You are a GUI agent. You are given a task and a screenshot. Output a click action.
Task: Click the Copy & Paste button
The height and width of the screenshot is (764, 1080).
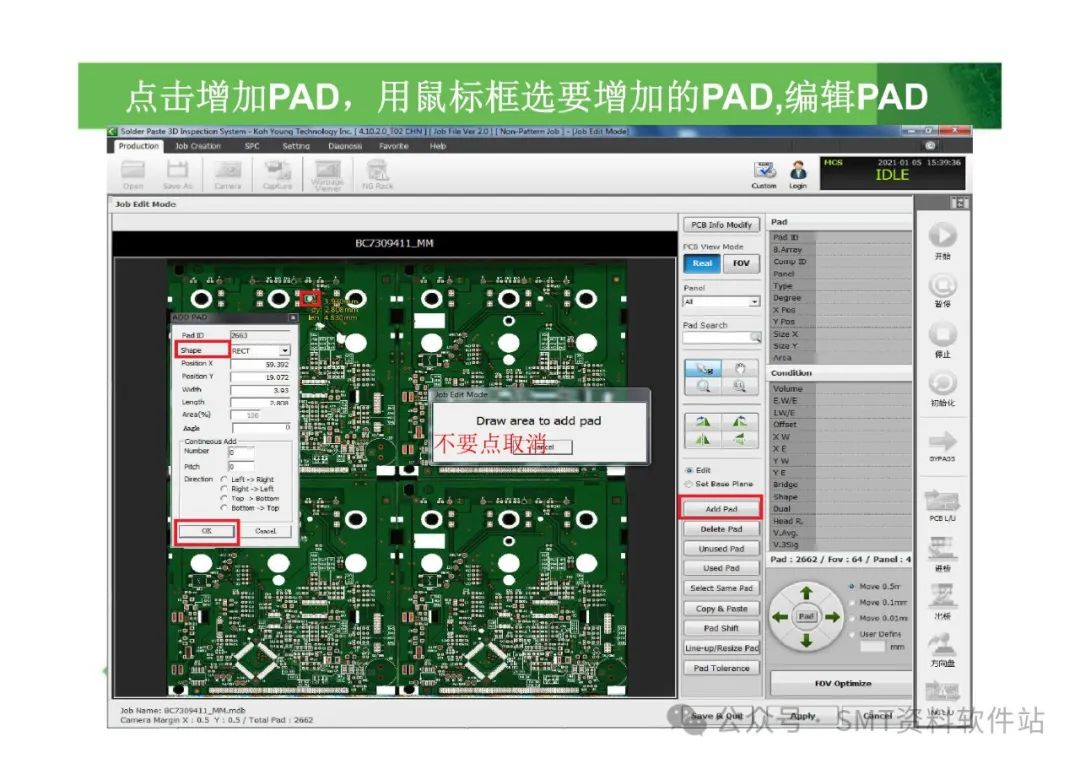pyautogui.click(x=721, y=609)
